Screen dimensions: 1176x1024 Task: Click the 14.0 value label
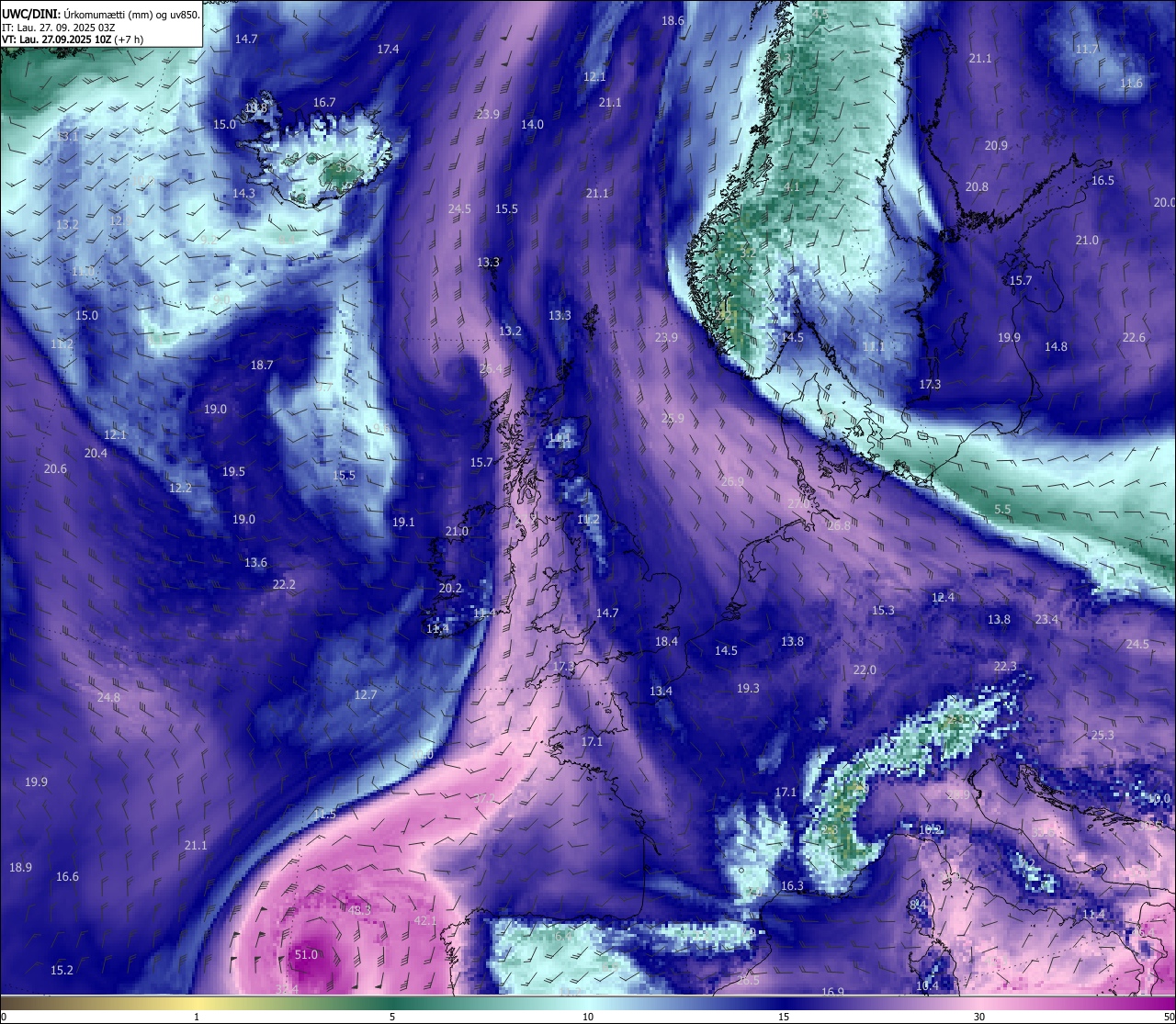(x=532, y=125)
